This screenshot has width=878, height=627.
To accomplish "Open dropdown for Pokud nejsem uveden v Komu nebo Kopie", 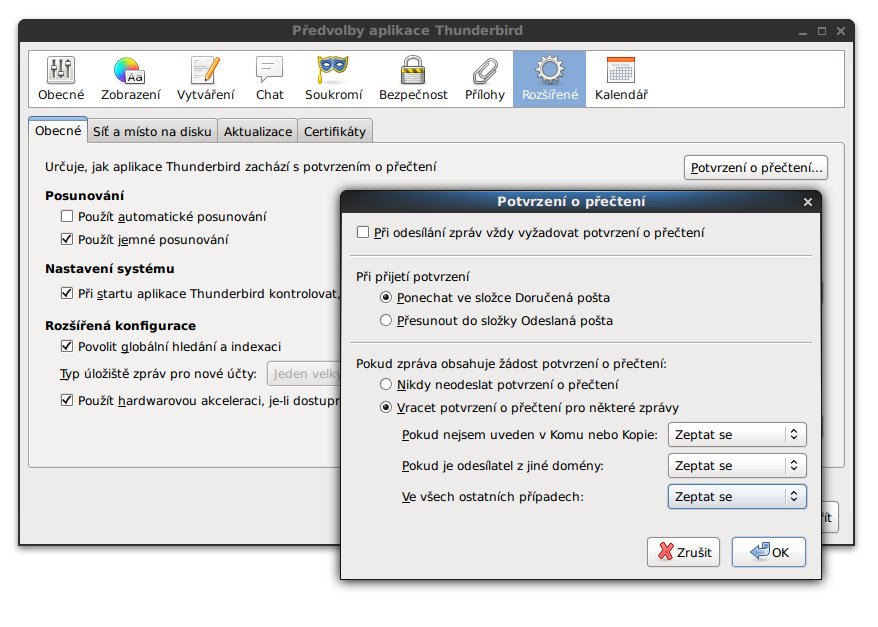I will click(737, 434).
